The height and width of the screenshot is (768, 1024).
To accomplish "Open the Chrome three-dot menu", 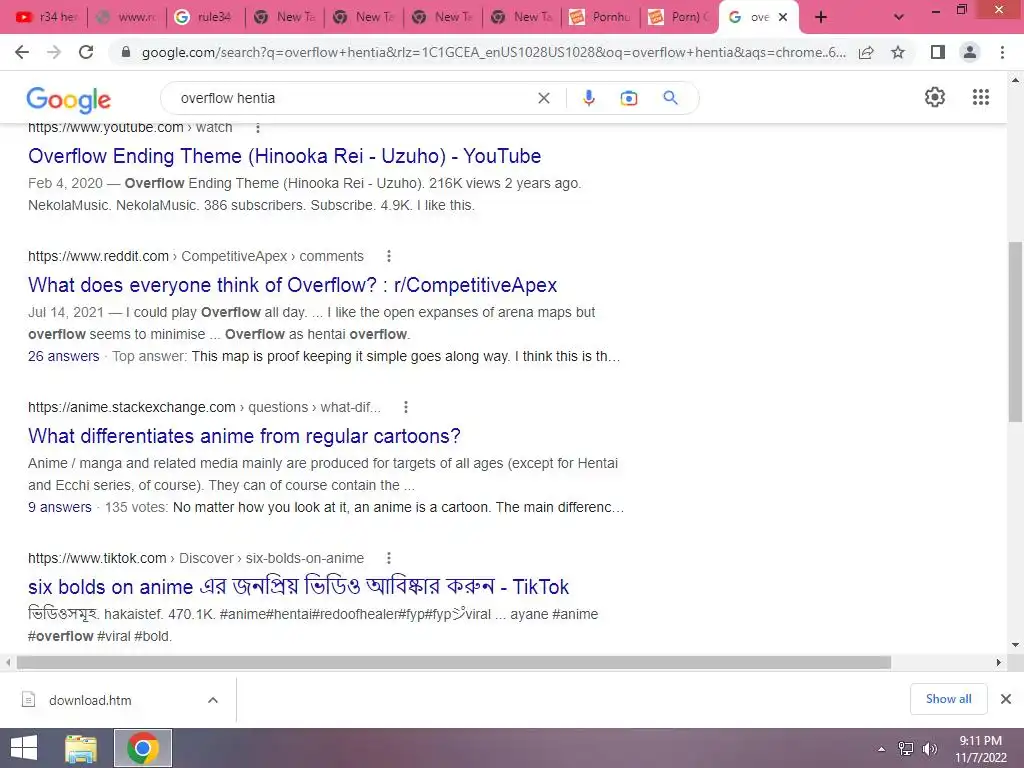I will (x=1002, y=52).
